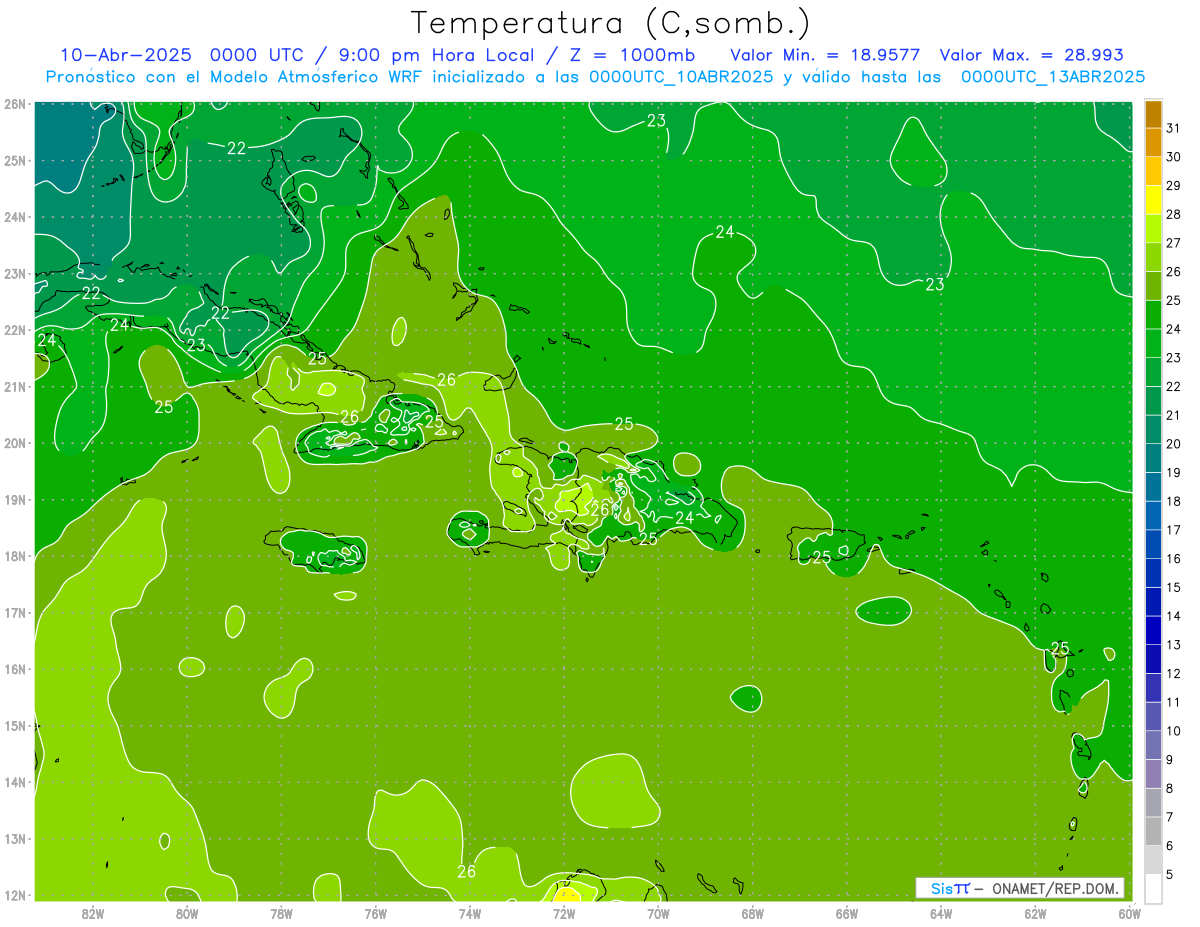Click the dark blue swatch between legend 13 and 14
1200x927 pixels.
click(x=1154, y=630)
